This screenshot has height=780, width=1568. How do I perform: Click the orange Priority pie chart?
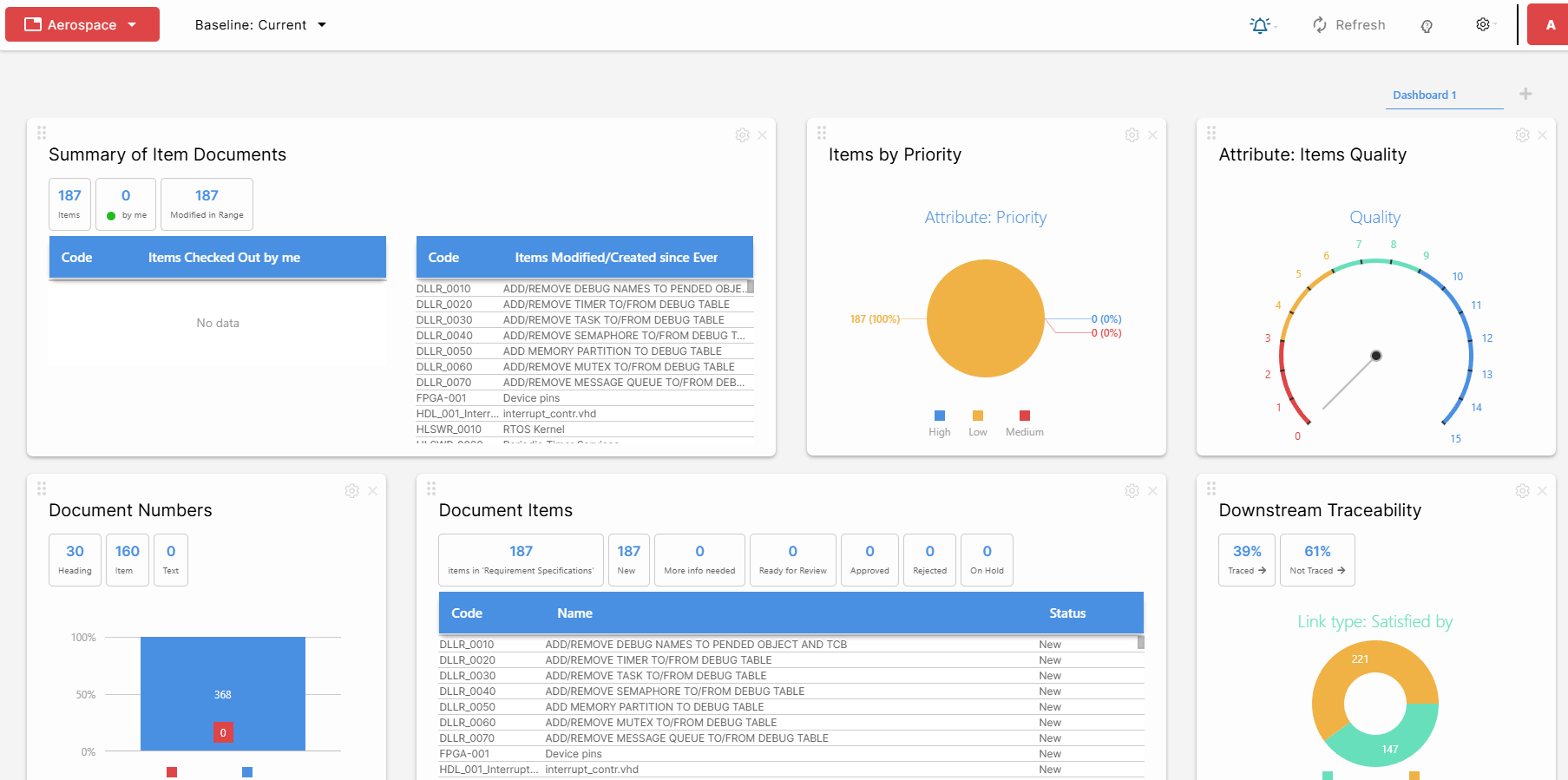[x=985, y=318]
